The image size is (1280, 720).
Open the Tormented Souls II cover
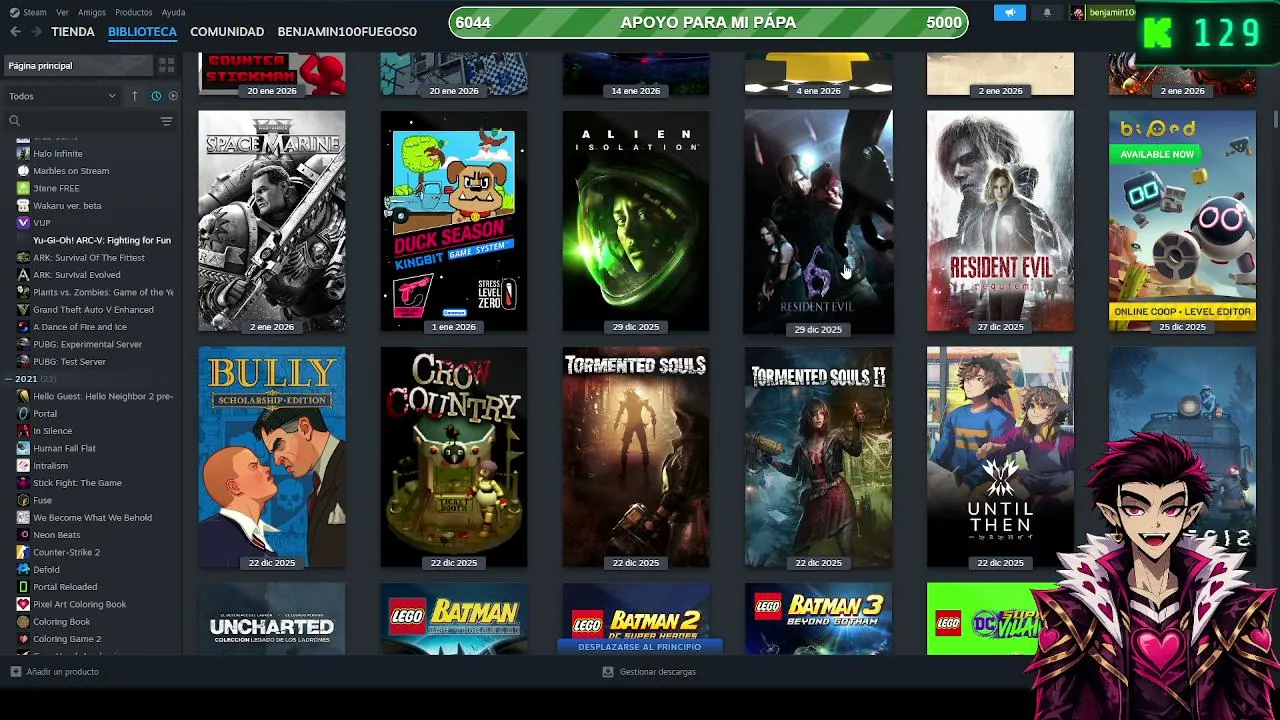click(818, 457)
